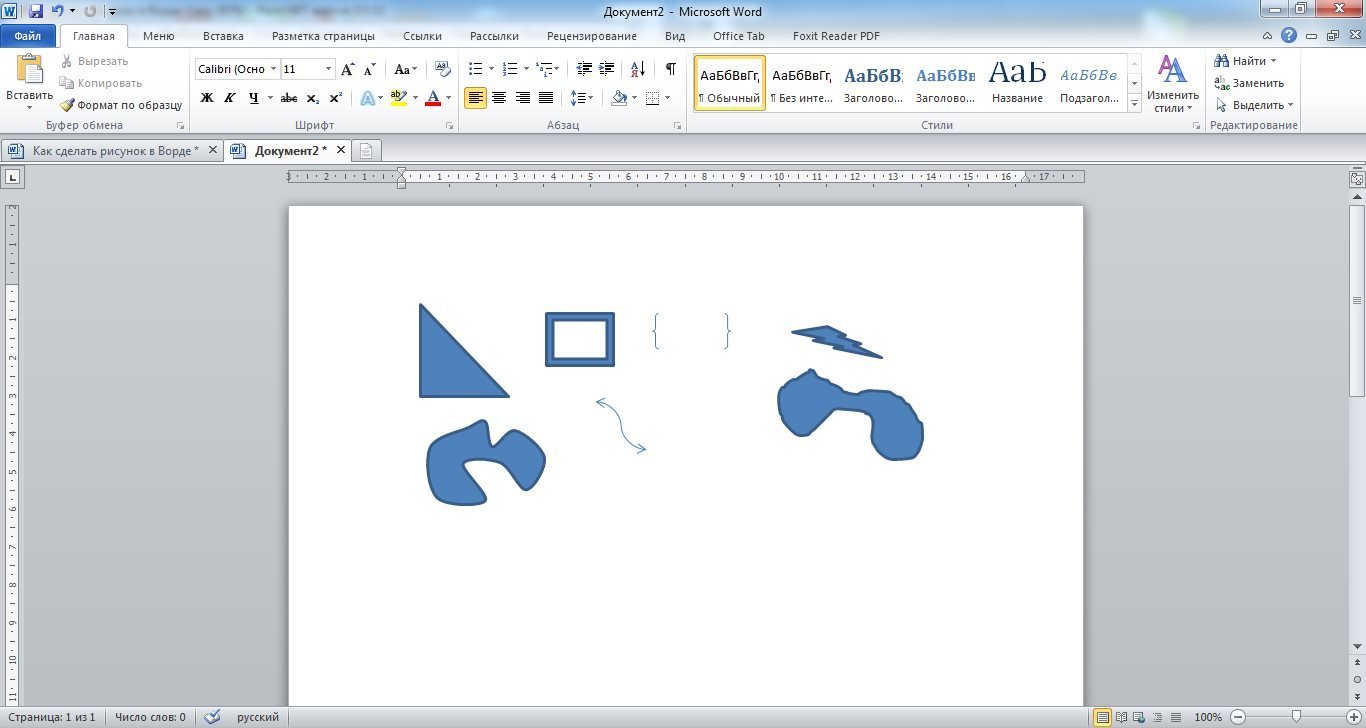Screen dimensions: 1366x728
Task: Expand the styles gallery more arrow
Action: (x=1134, y=103)
